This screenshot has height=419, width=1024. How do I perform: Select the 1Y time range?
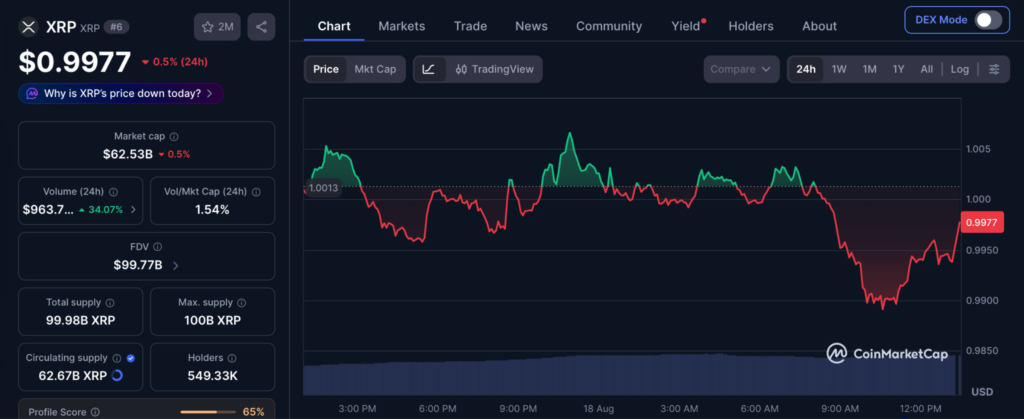pos(899,69)
